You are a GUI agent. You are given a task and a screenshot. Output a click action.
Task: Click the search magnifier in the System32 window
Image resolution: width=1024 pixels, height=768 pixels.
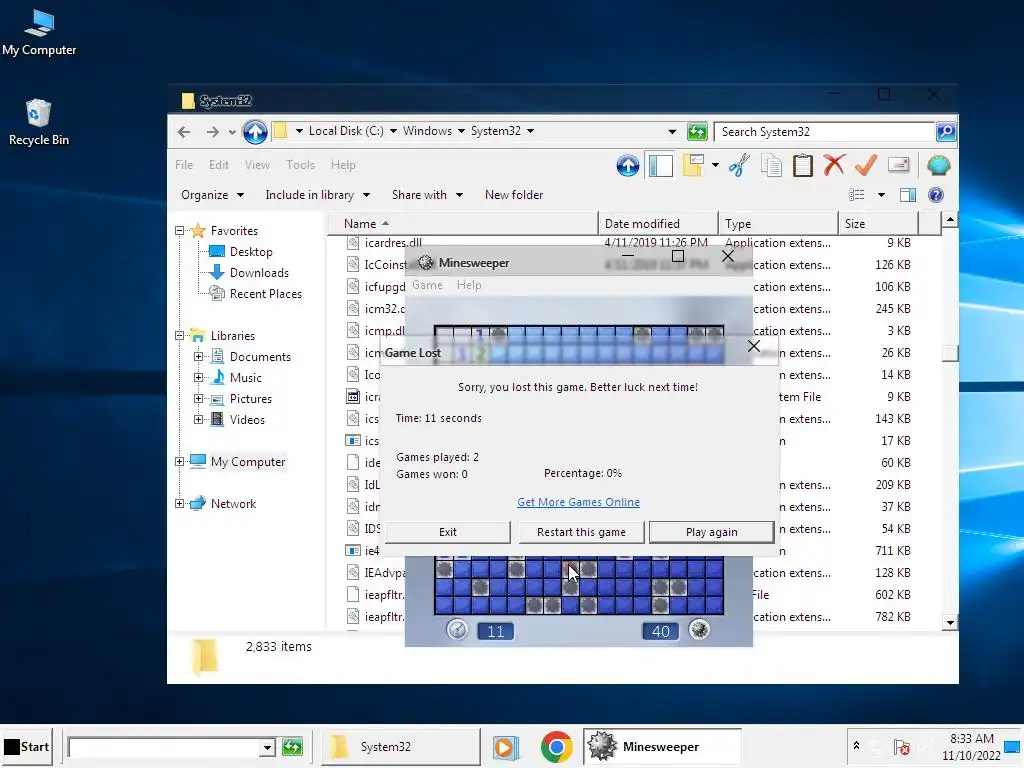tap(946, 131)
